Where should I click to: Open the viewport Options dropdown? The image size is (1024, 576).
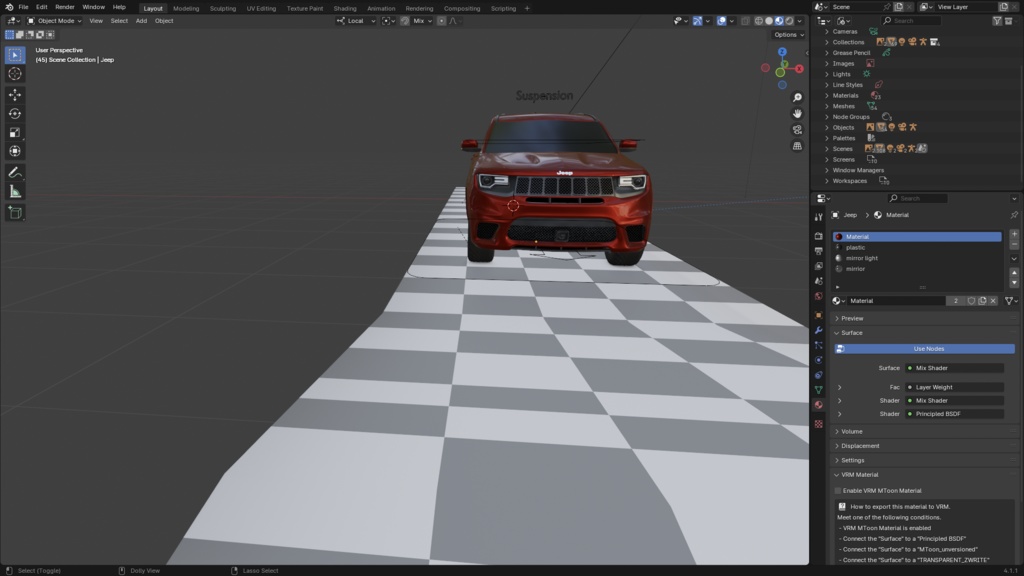tap(789, 35)
